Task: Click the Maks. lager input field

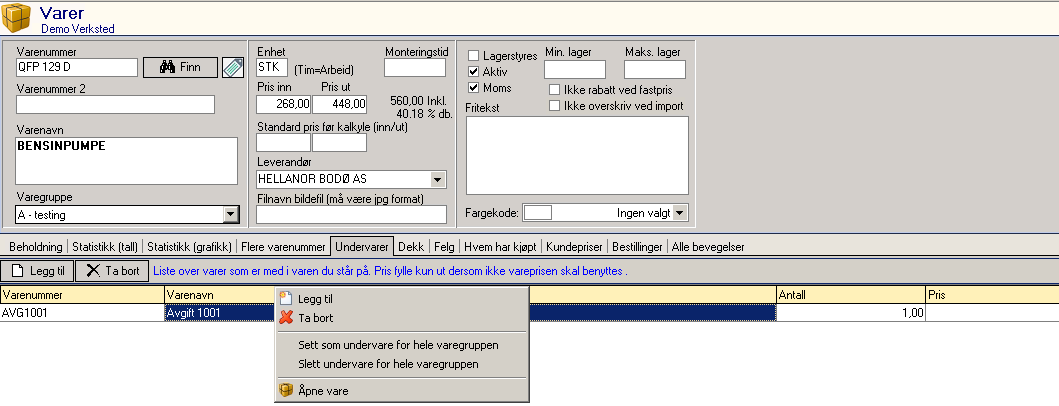Action: pyautogui.click(x=654, y=70)
